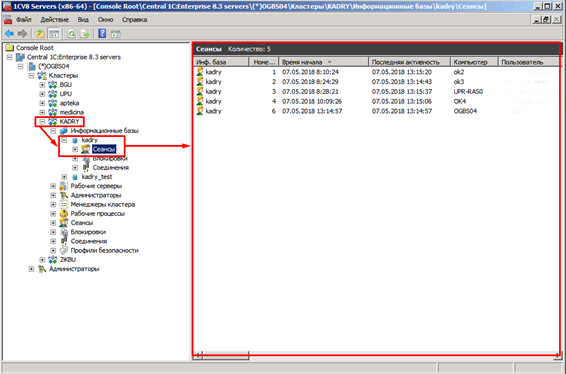Expand the medicina cluster node
Image resolution: width=566 pixels, height=374 pixels.
42,112
